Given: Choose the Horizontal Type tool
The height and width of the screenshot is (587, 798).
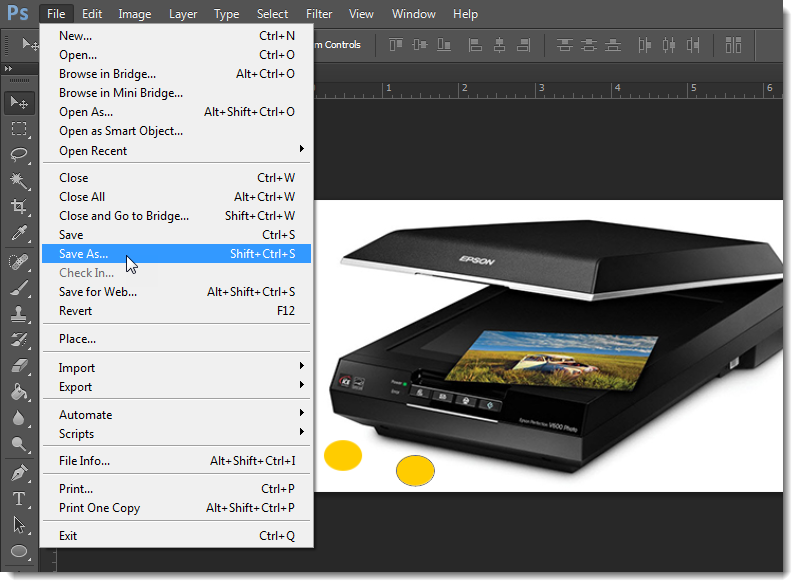Looking at the screenshot, I should coord(19,498).
